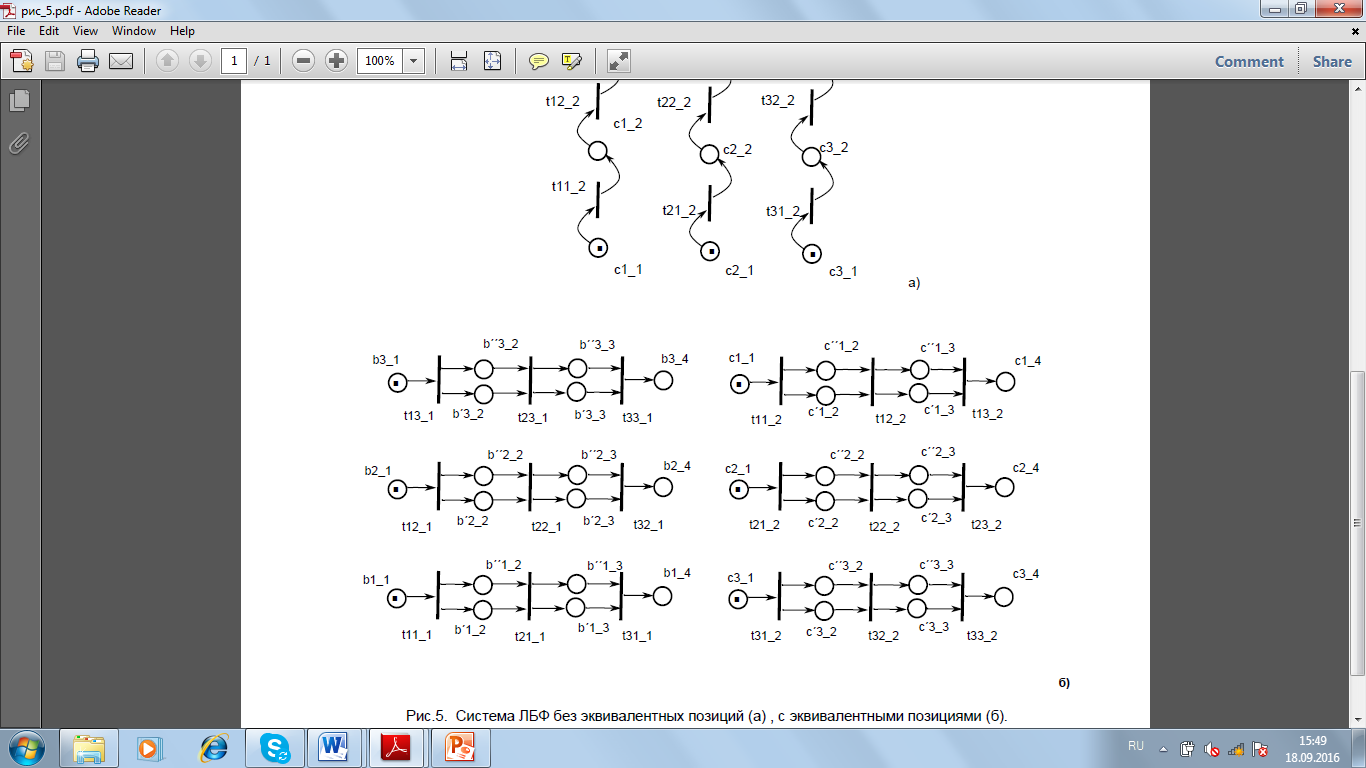
Task: Click the RU language indicator
Action: pos(1136,747)
